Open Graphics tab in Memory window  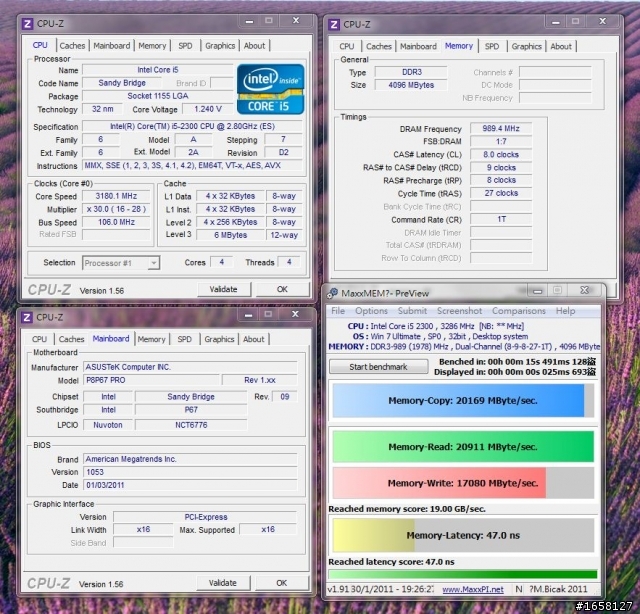click(527, 47)
